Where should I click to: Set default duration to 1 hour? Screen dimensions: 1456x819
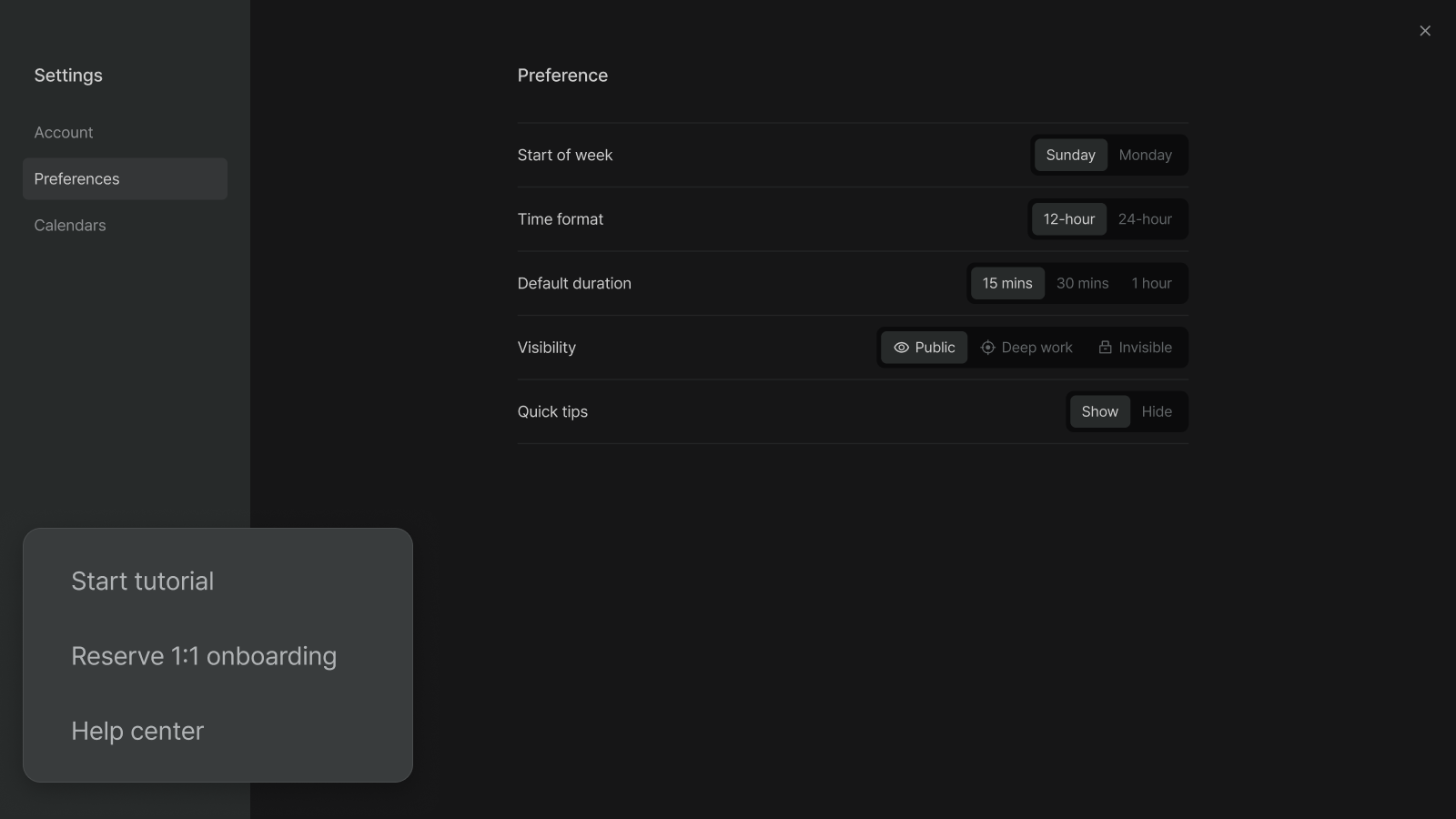click(x=1151, y=284)
